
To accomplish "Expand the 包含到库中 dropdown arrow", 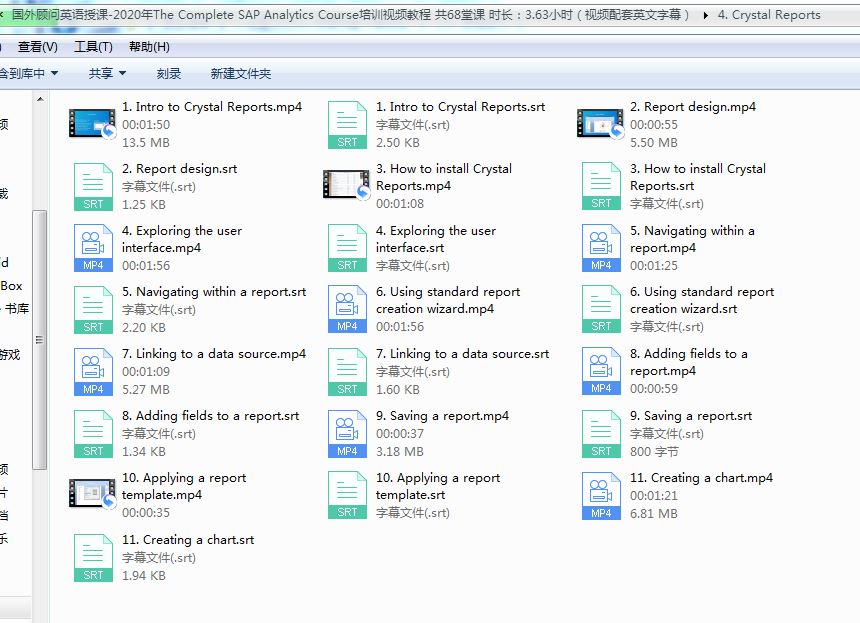I will (54, 73).
